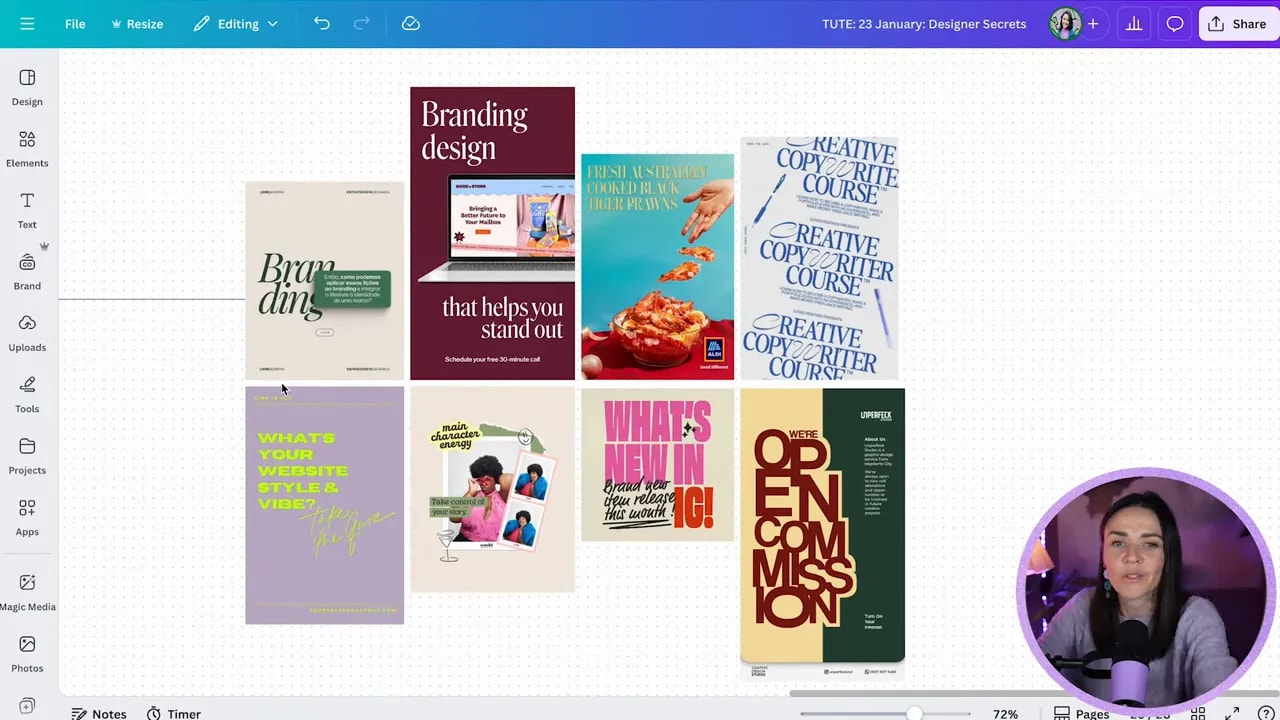Click the creative copywriter course poster thumbnail
This screenshot has height=720, width=1280.
(x=818, y=258)
